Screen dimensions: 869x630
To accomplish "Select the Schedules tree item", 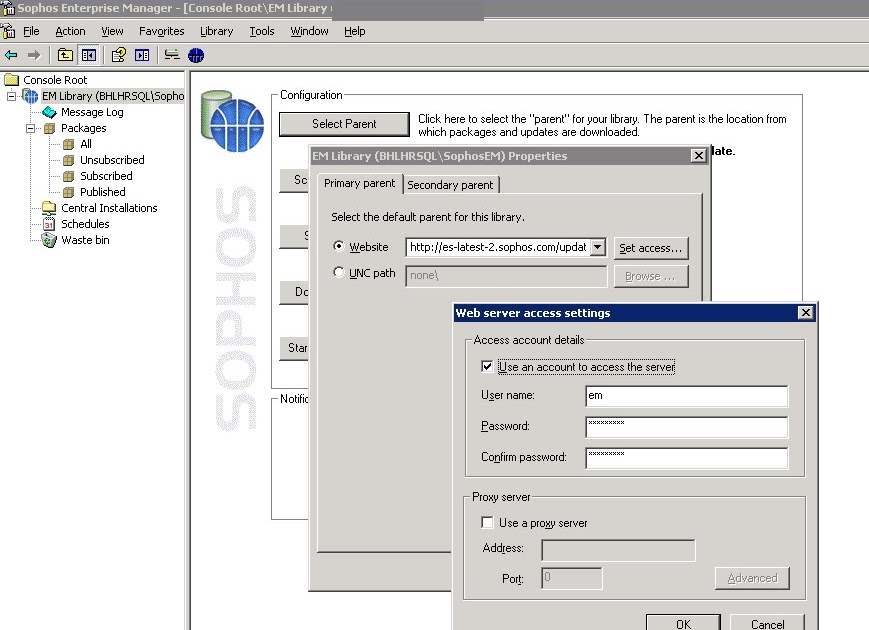I will pos(85,224).
